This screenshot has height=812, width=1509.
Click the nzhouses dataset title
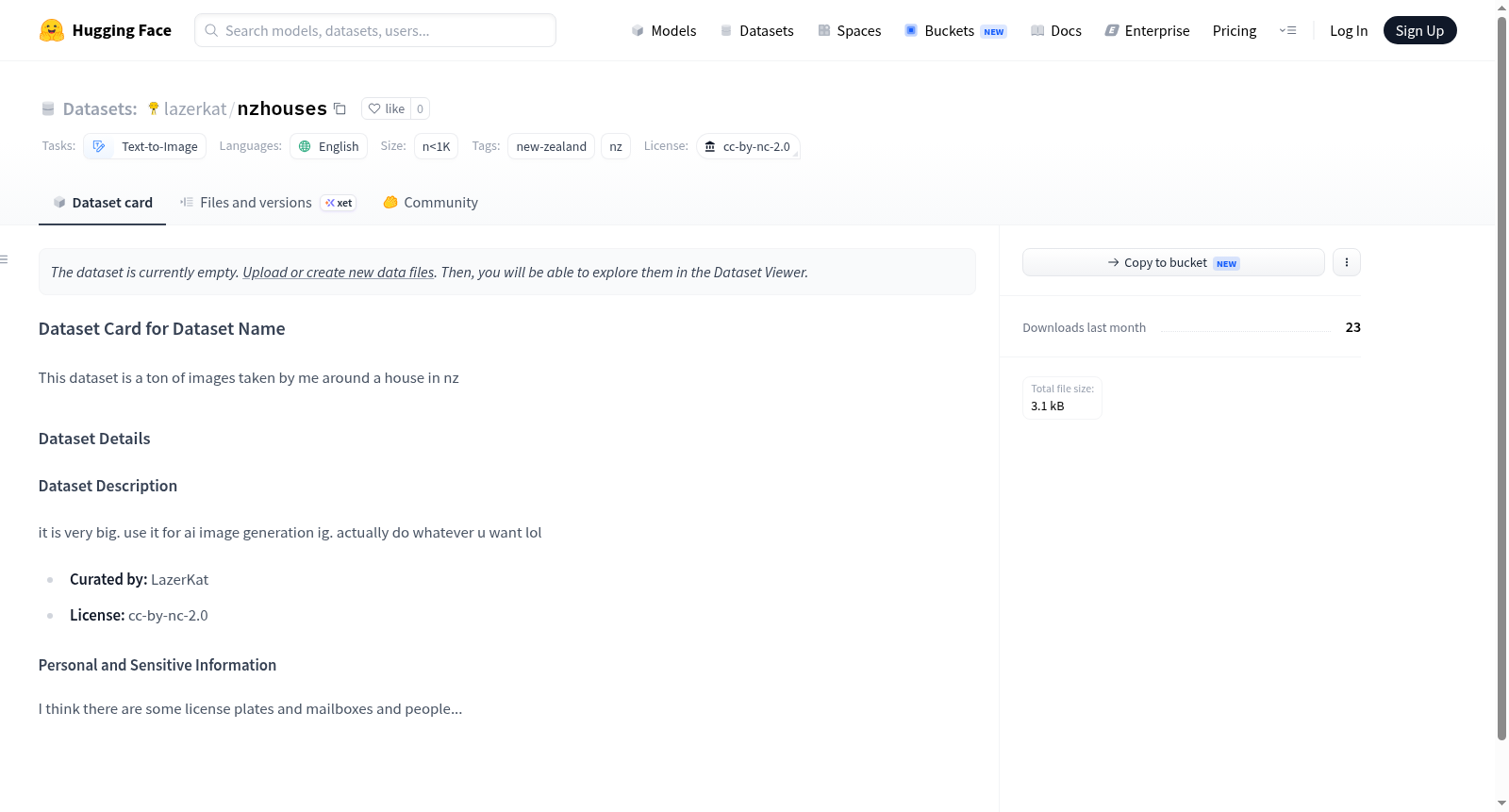(x=282, y=108)
